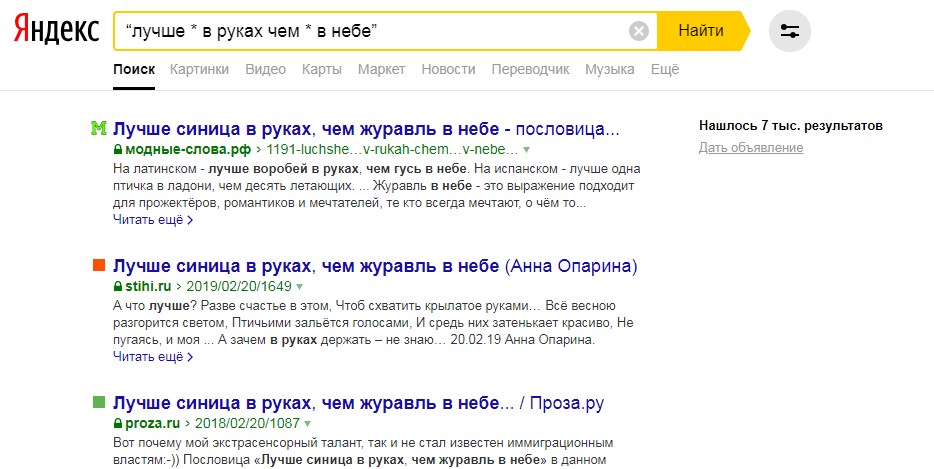This screenshot has width=934, height=469.
Task: Expand Читать ещё under the stihi.ru result
Action: (x=153, y=357)
